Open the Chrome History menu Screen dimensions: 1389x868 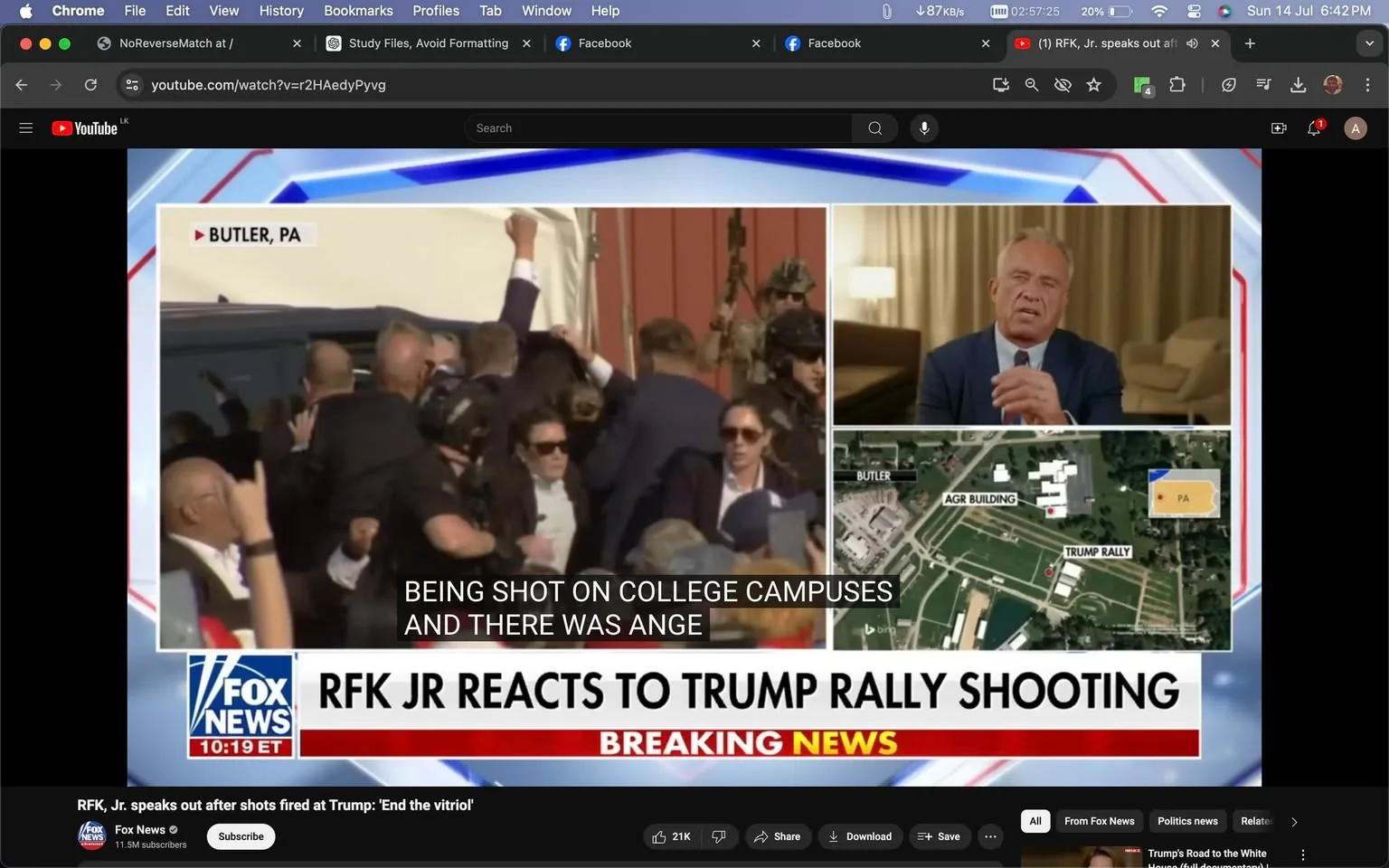[x=281, y=11]
